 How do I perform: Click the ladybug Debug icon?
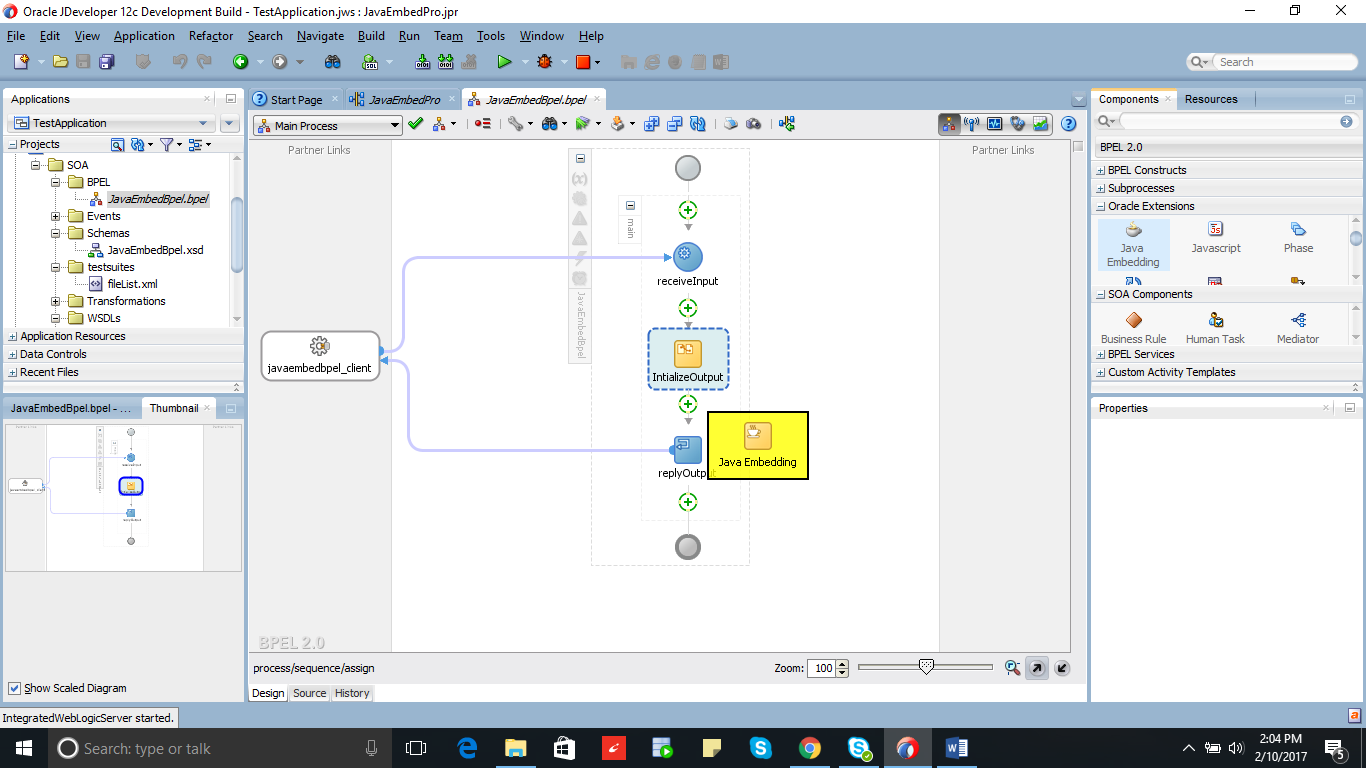click(x=545, y=62)
